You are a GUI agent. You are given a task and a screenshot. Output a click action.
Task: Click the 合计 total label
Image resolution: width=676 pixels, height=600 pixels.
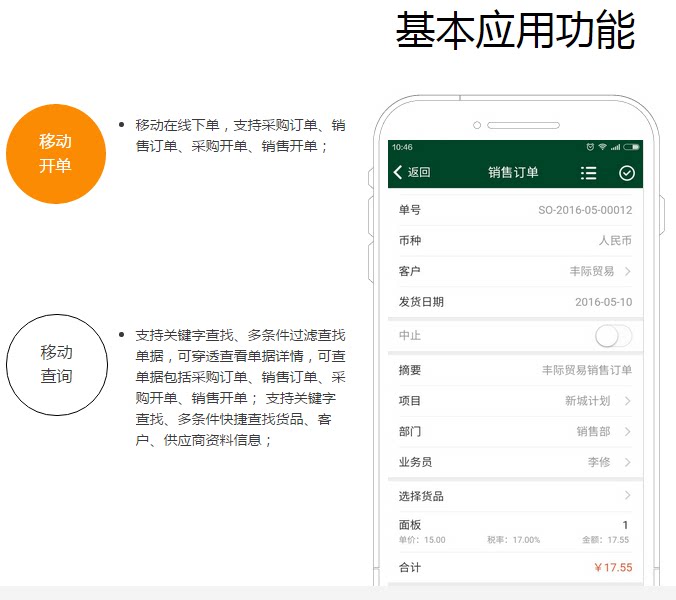pos(410,567)
